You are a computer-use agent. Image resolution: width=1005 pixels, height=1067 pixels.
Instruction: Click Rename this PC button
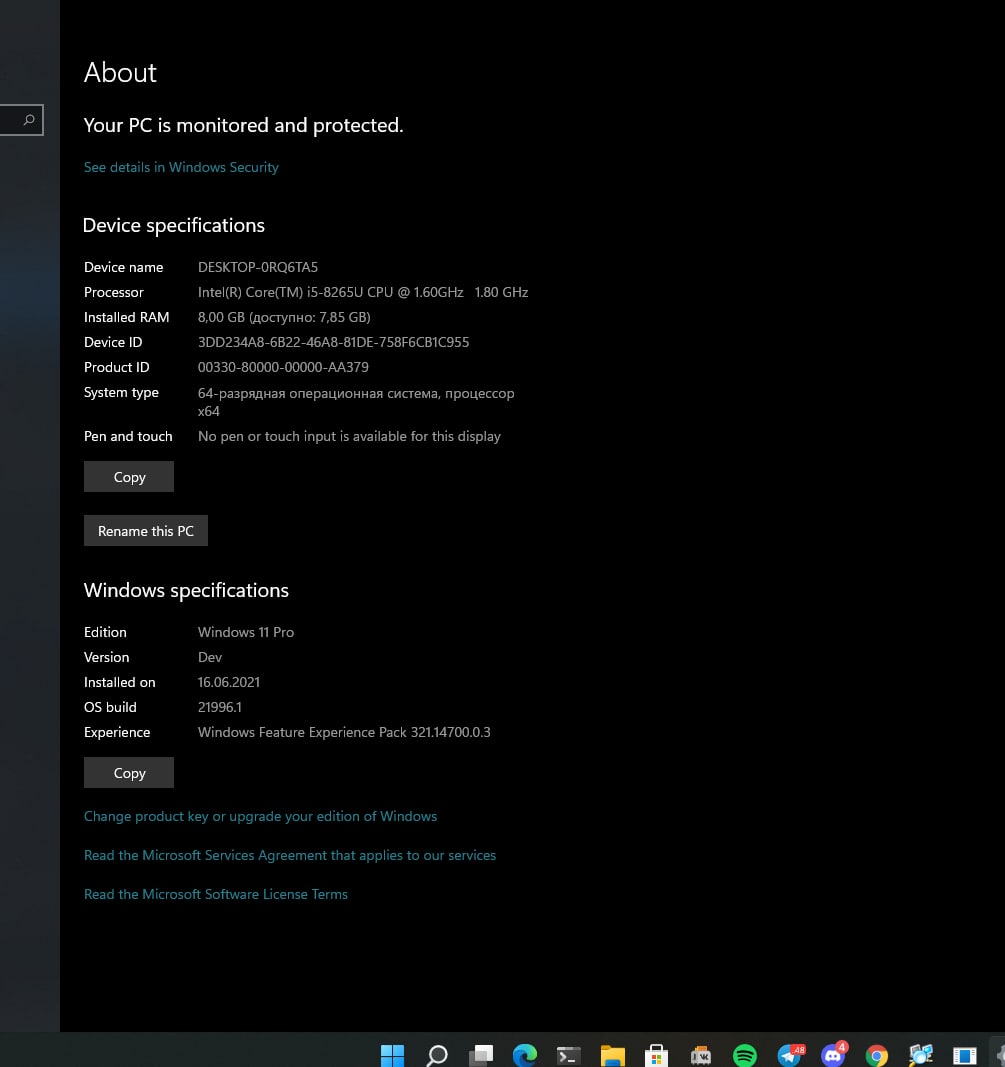click(146, 531)
